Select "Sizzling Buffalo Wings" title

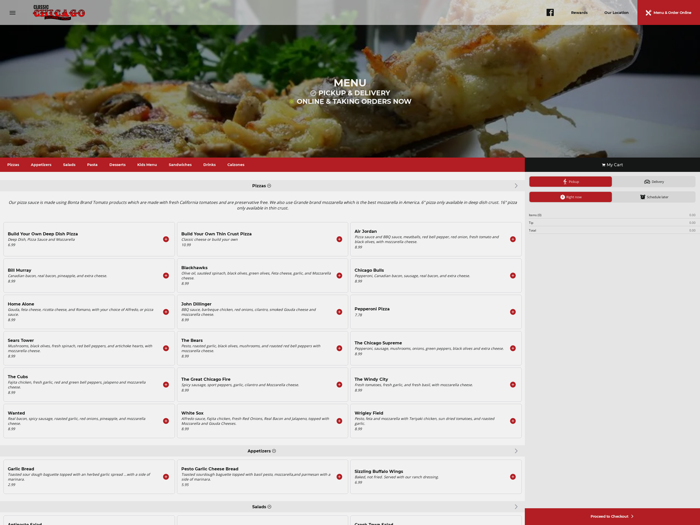click(x=379, y=471)
